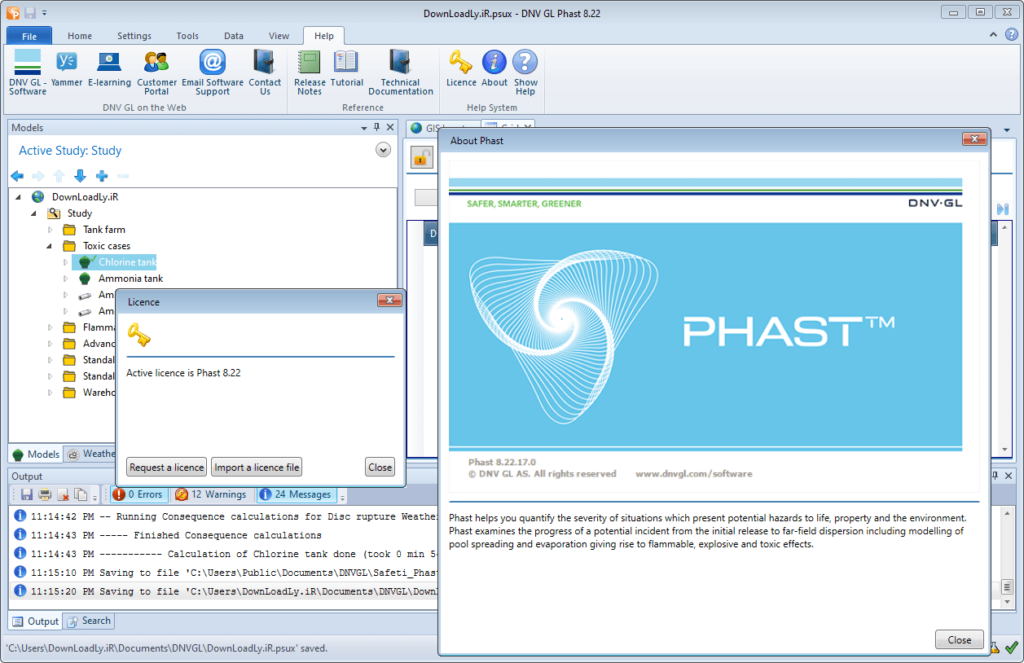
Task: Launch the Tutorial book icon
Action: [x=346, y=68]
